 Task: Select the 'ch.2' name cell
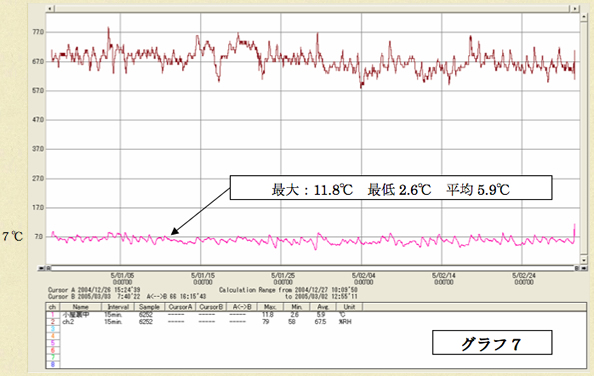pyautogui.click(x=68, y=322)
